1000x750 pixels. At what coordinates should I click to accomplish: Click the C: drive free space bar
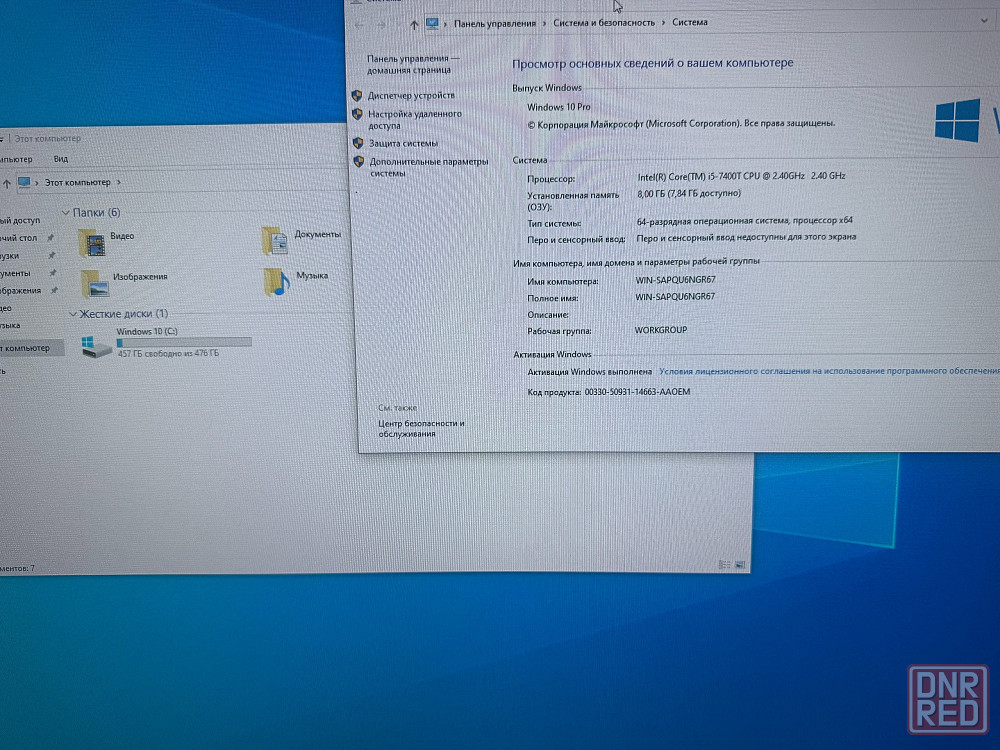coord(184,342)
